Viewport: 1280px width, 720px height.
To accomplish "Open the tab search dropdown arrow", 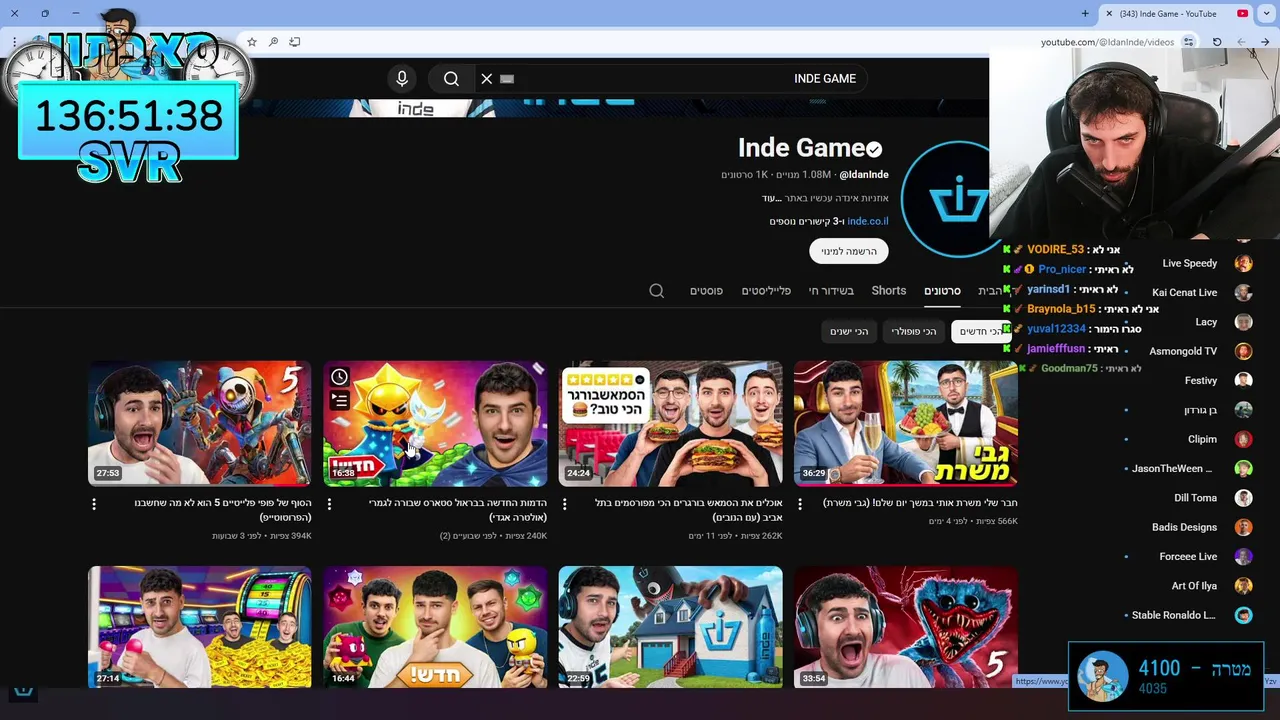I will (1265, 13).
